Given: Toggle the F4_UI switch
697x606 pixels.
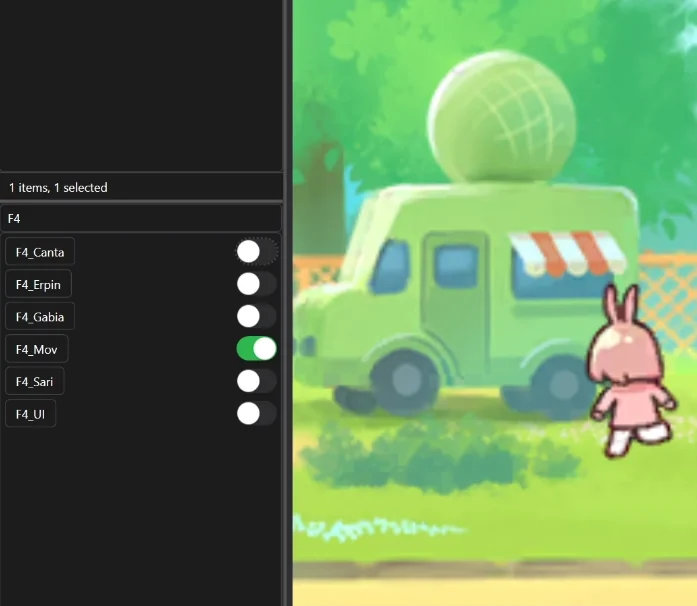Looking at the screenshot, I should [x=256, y=414].
